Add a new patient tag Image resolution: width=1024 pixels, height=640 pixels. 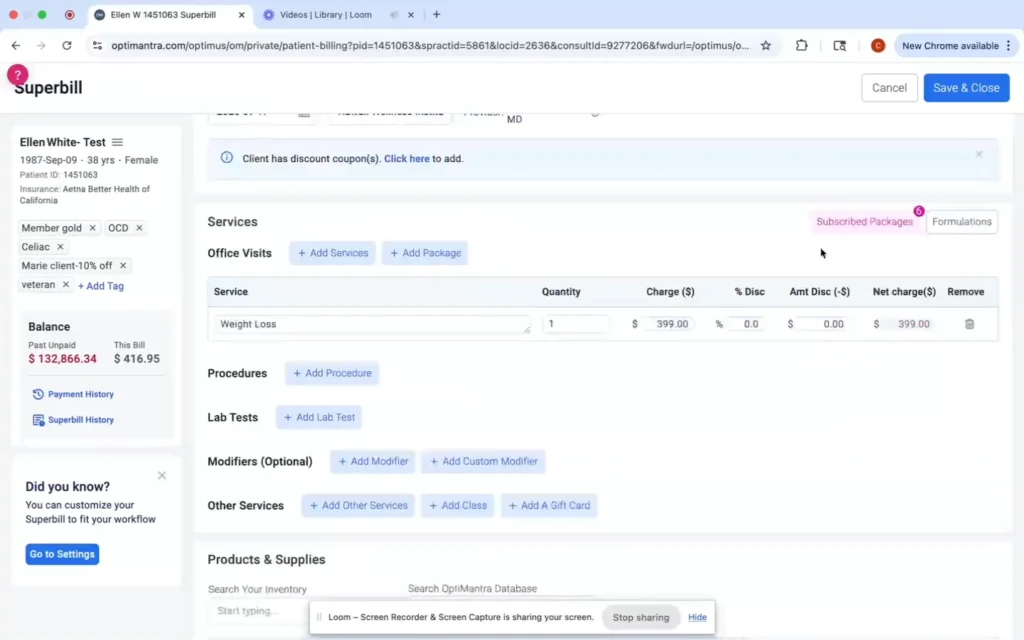click(101, 286)
